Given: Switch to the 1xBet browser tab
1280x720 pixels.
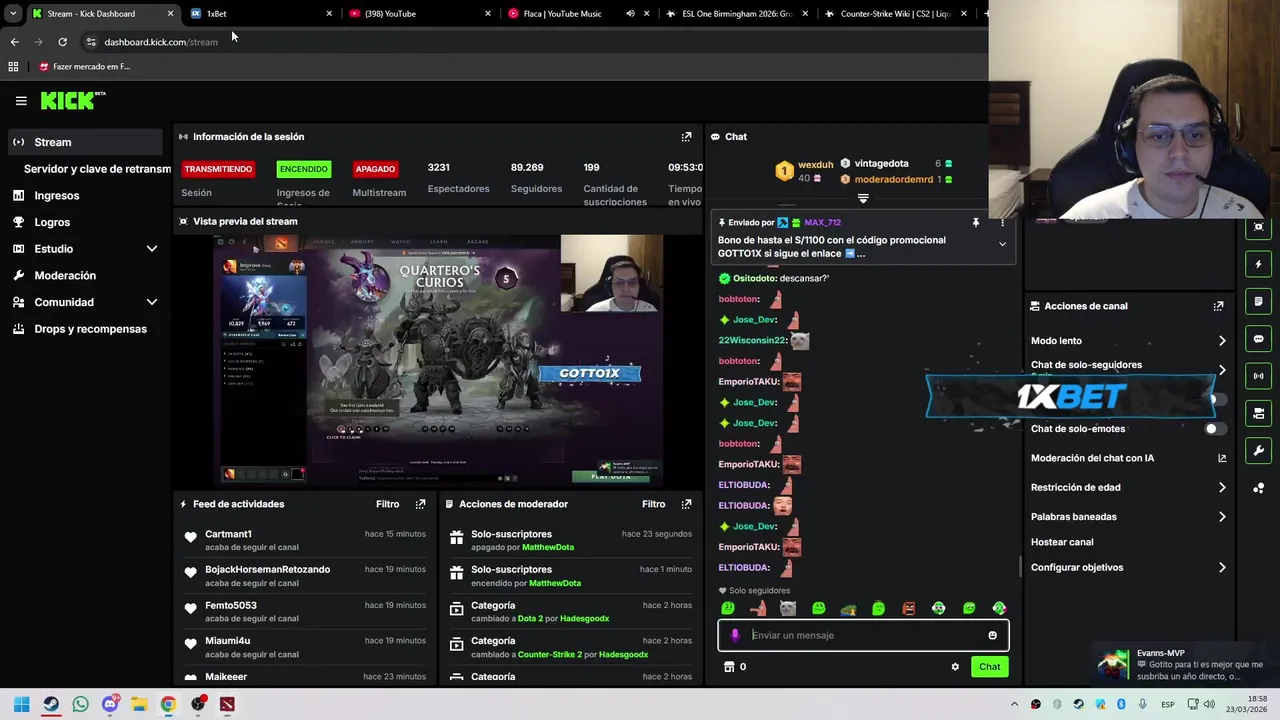Looking at the screenshot, I should (x=260, y=14).
